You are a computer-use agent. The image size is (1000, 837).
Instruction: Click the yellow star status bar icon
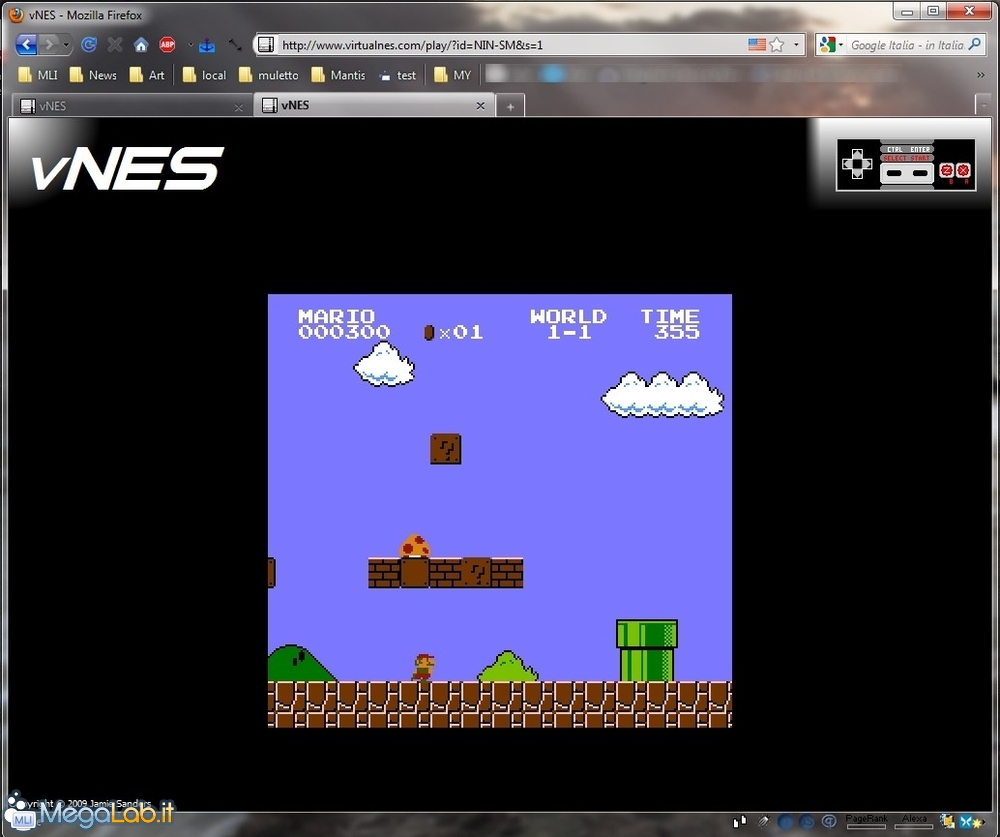click(x=979, y=822)
